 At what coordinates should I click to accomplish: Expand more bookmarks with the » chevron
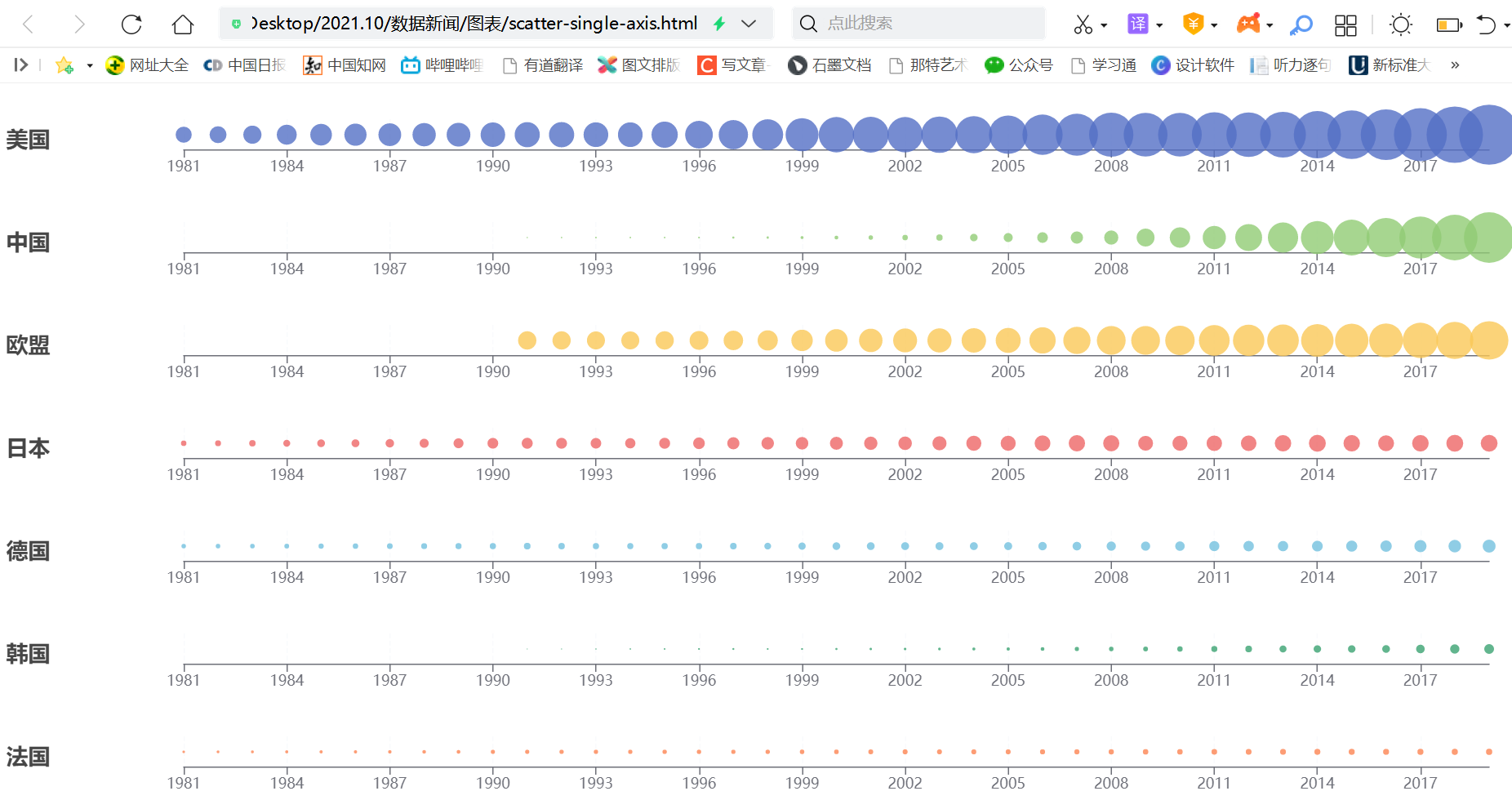pyautogui.click(x=1455, y=65)
